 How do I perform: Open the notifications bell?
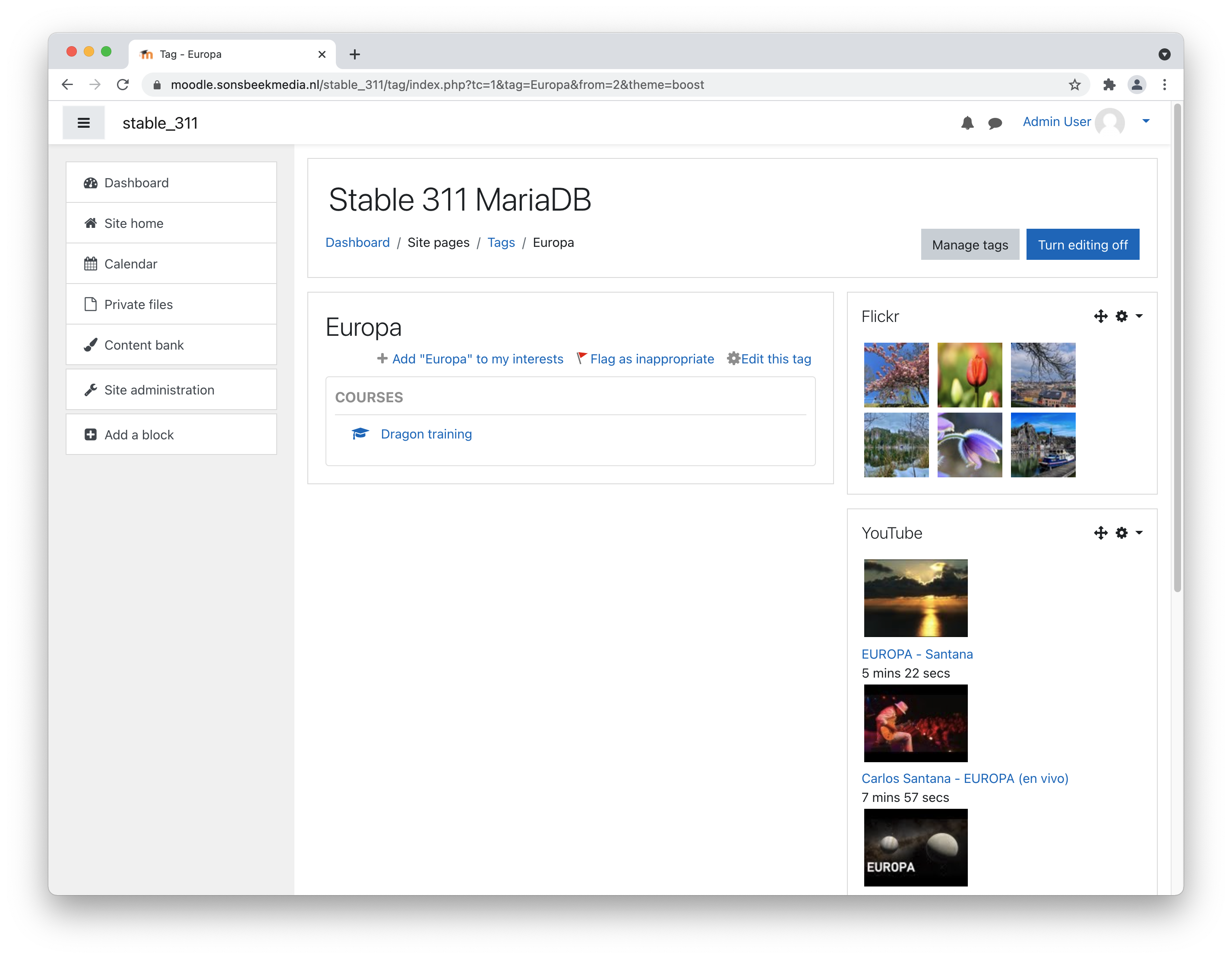click(967, 123)
